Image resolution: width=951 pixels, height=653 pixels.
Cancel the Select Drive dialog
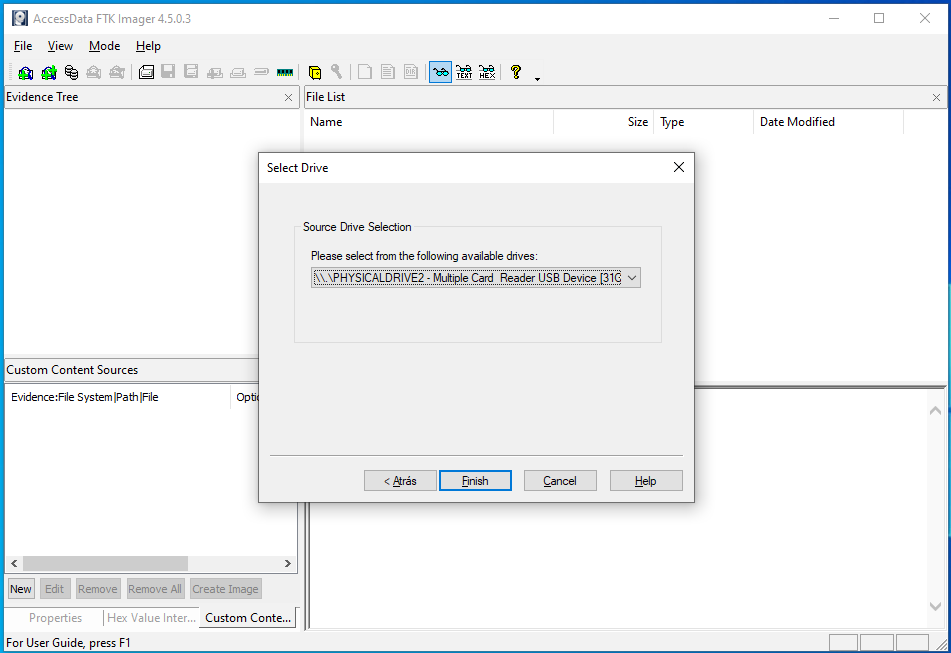[560, 481]
